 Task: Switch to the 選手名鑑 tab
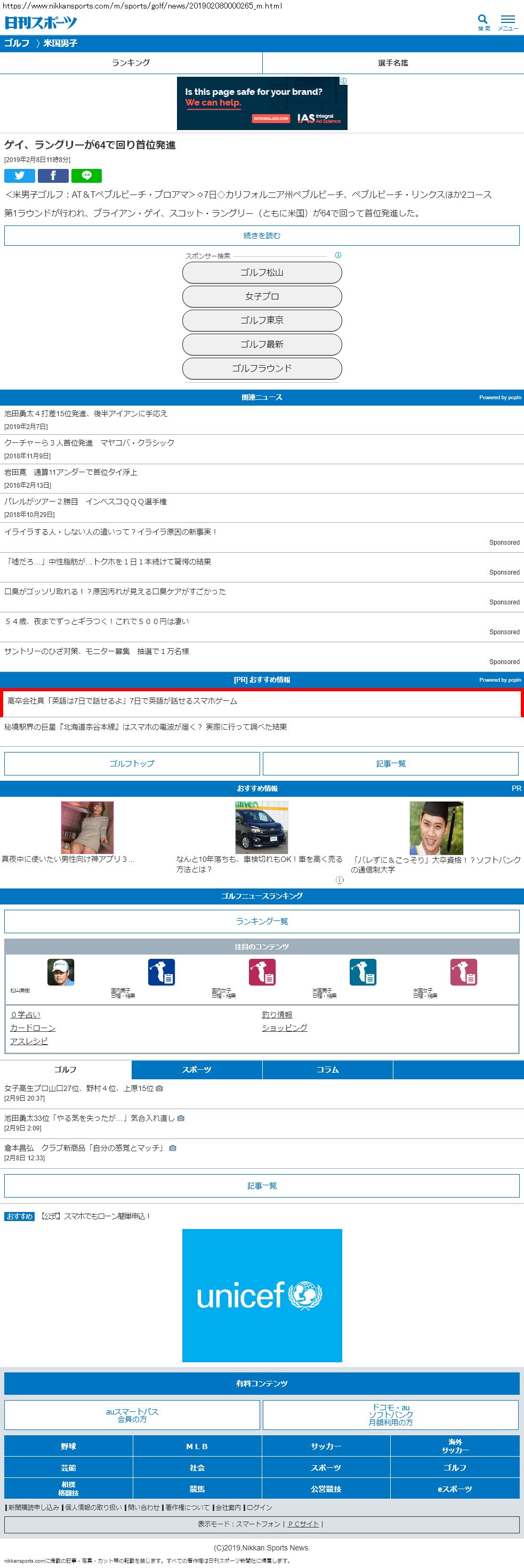click(392, 63)
